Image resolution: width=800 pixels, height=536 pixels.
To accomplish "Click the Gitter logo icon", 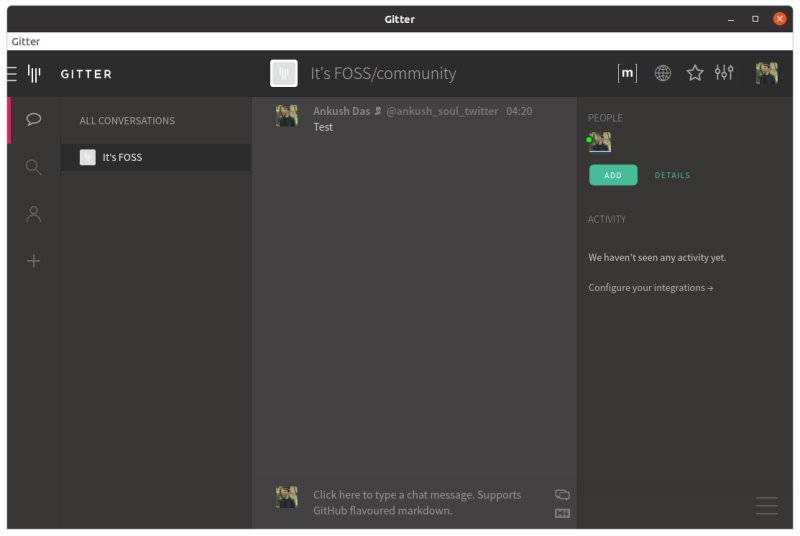I will (34, 74).
